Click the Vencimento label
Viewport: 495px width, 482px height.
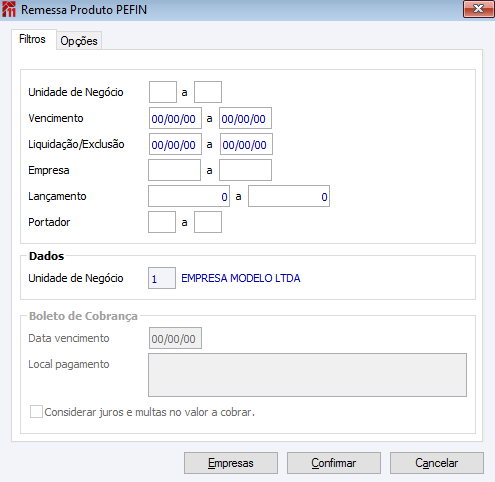56,118
